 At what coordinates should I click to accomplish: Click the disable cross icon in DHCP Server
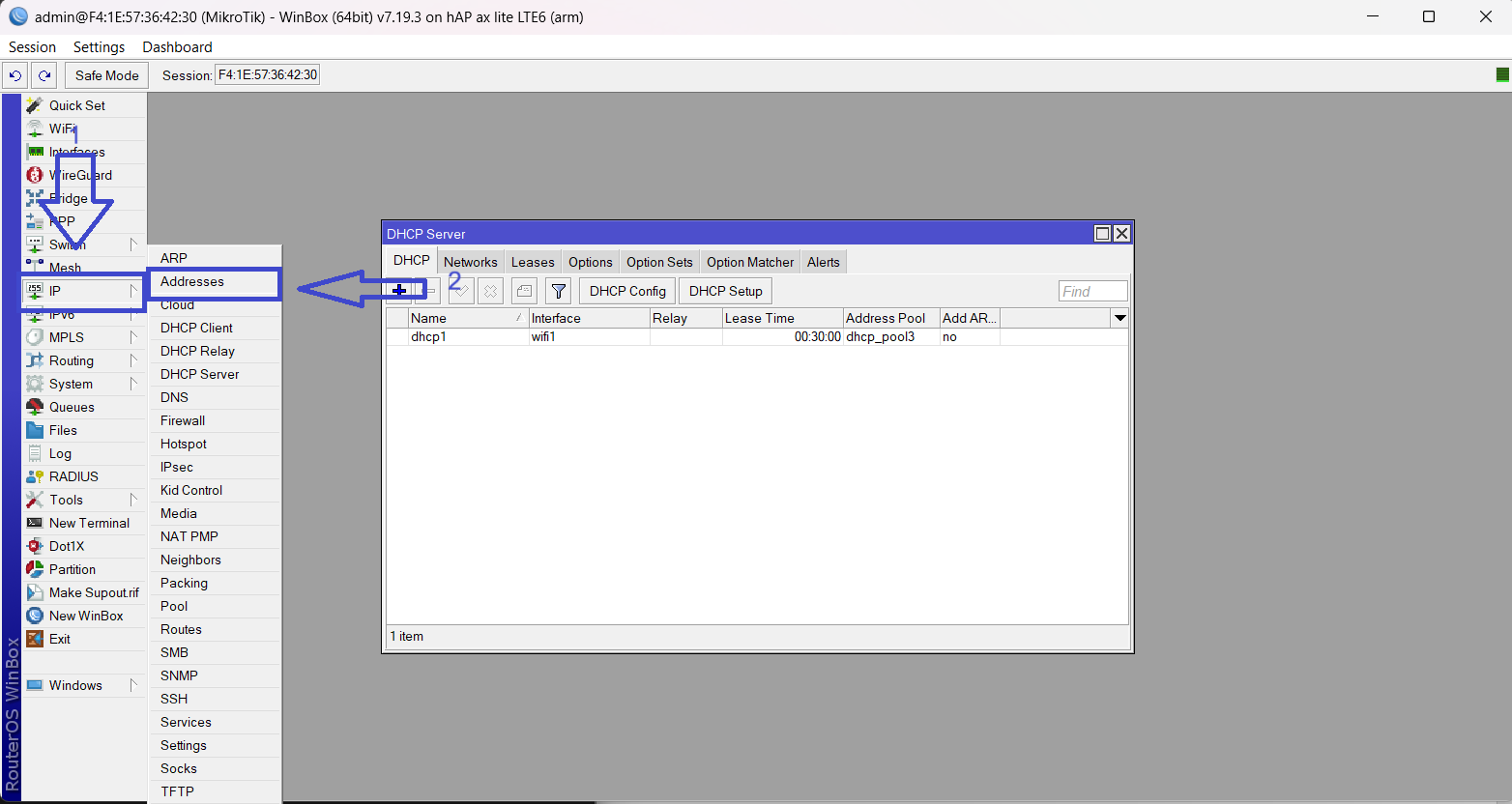coord(490,291)
